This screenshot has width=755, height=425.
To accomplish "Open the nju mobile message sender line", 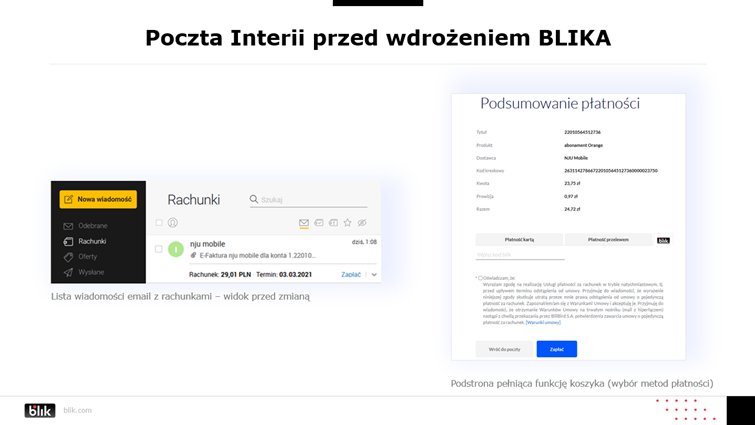I will click(208, 244).
